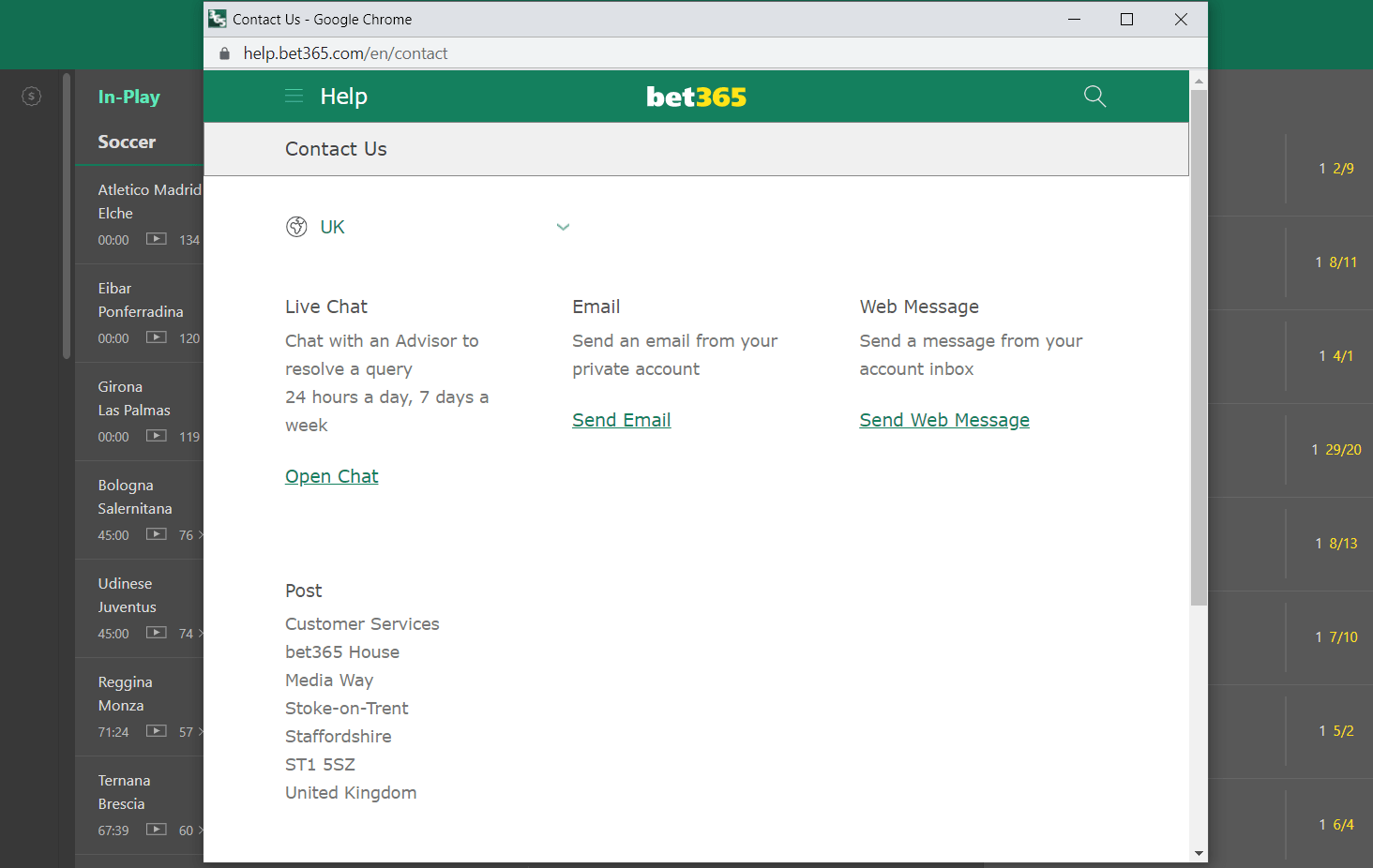
Task: Click the ST1 5SZ postcode line
Action: pos(320,764)
